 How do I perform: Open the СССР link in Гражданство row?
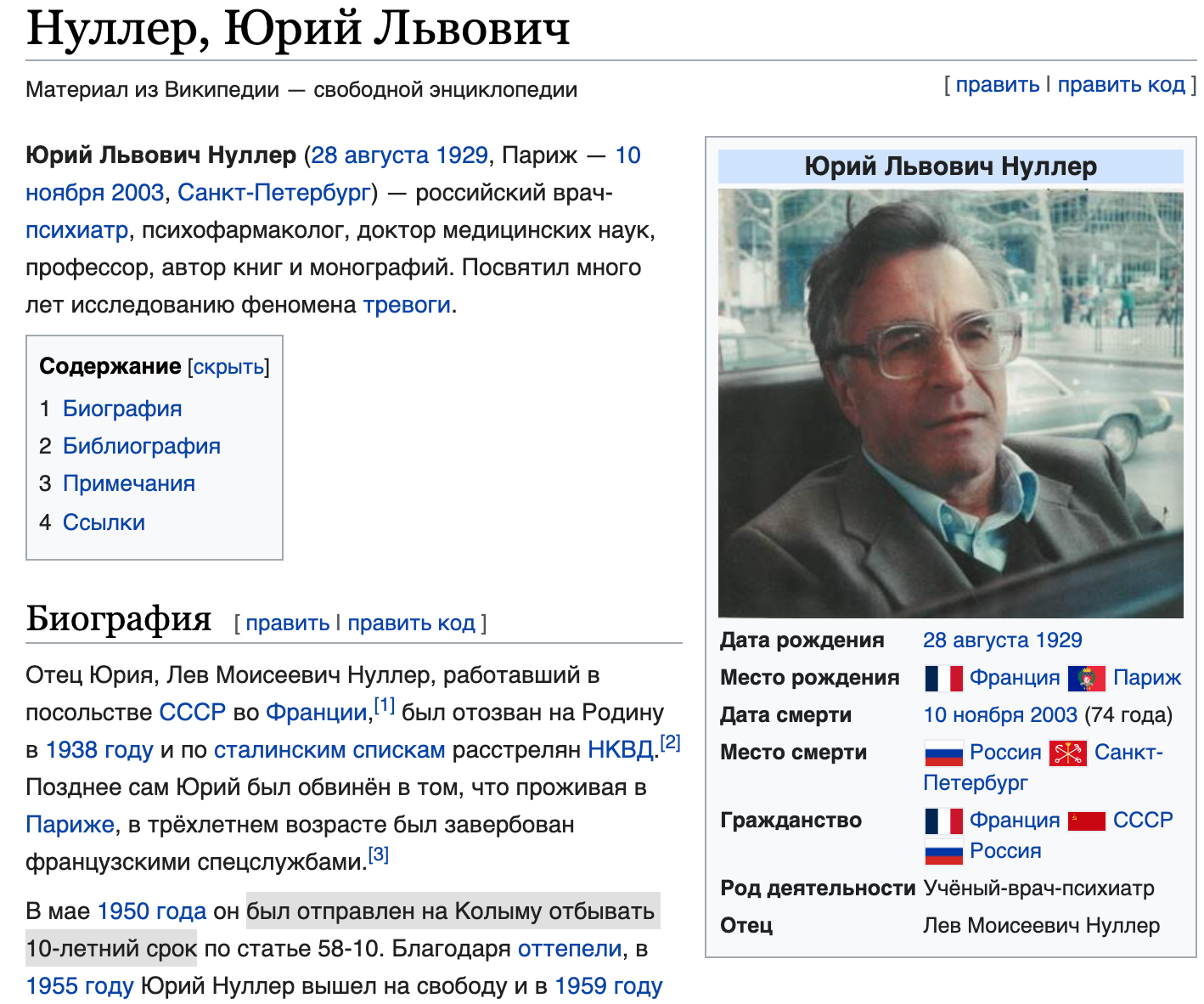click(x=1143, y=821)
